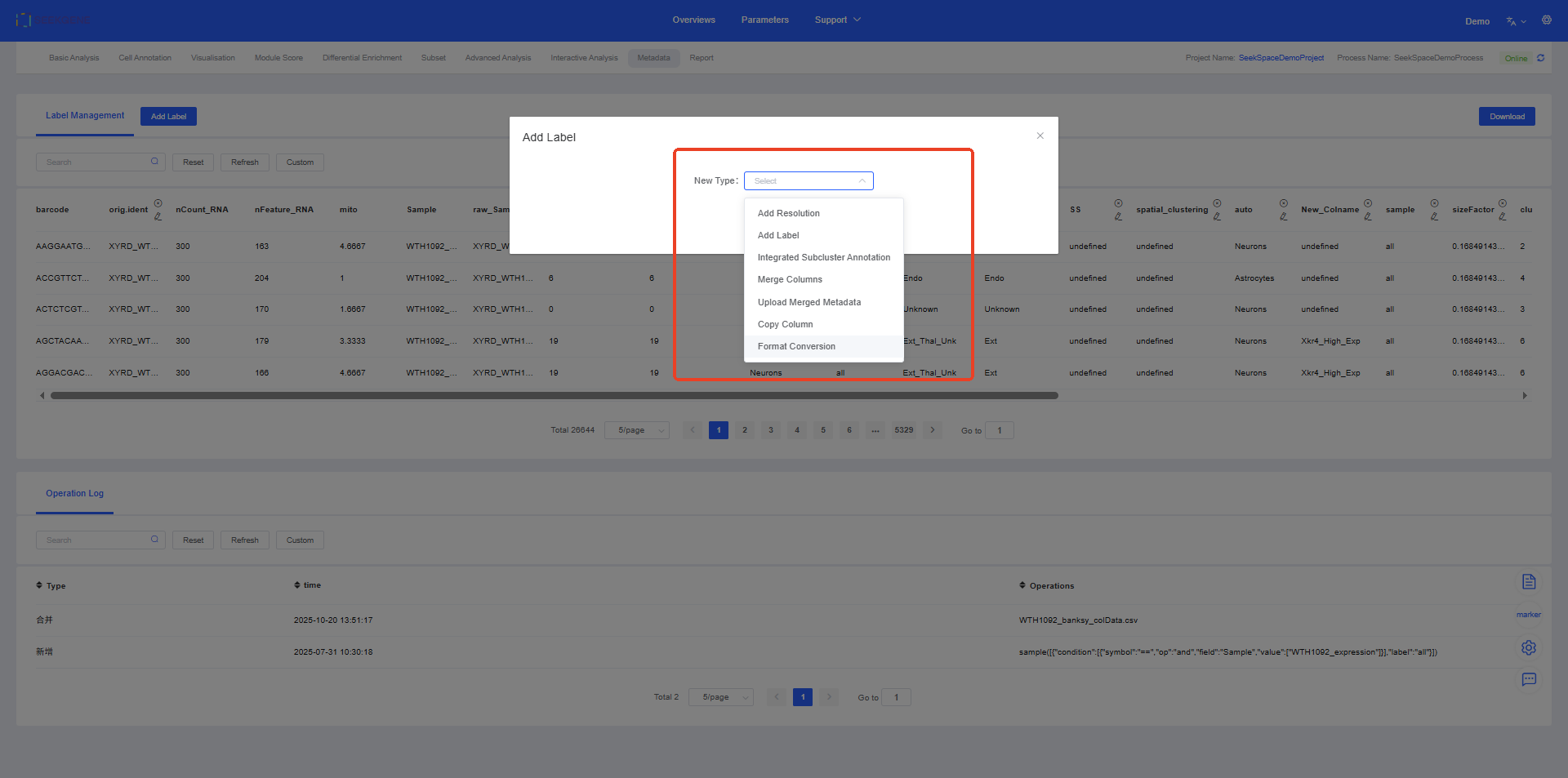Viewport: 1568px width, 778px height.
Task: Sort the operation log by Type
Action: coord(39,585)
